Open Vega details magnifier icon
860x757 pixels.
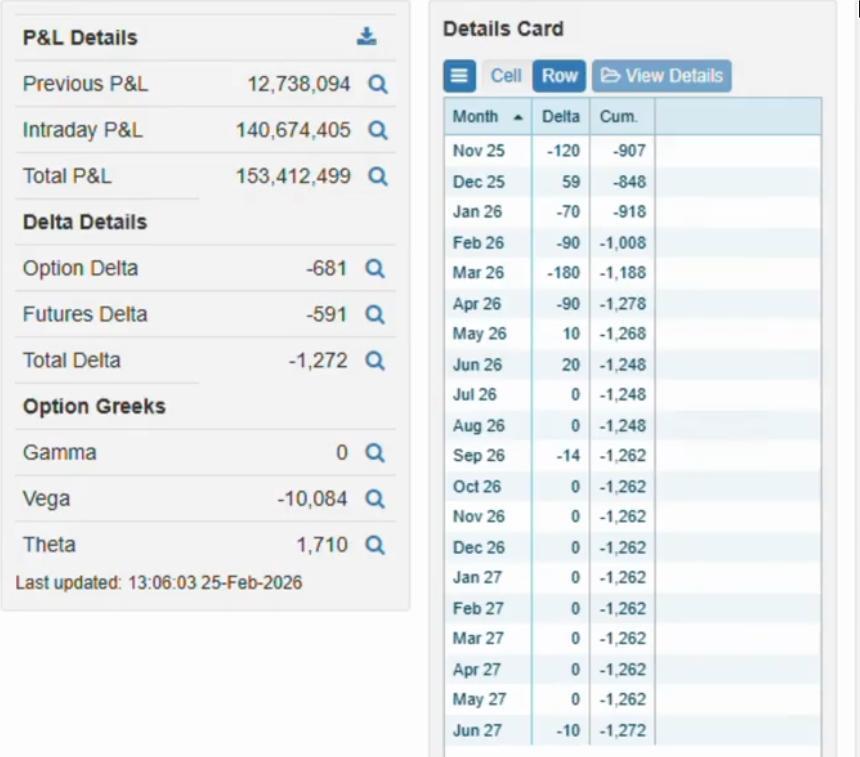coord(375,499)
